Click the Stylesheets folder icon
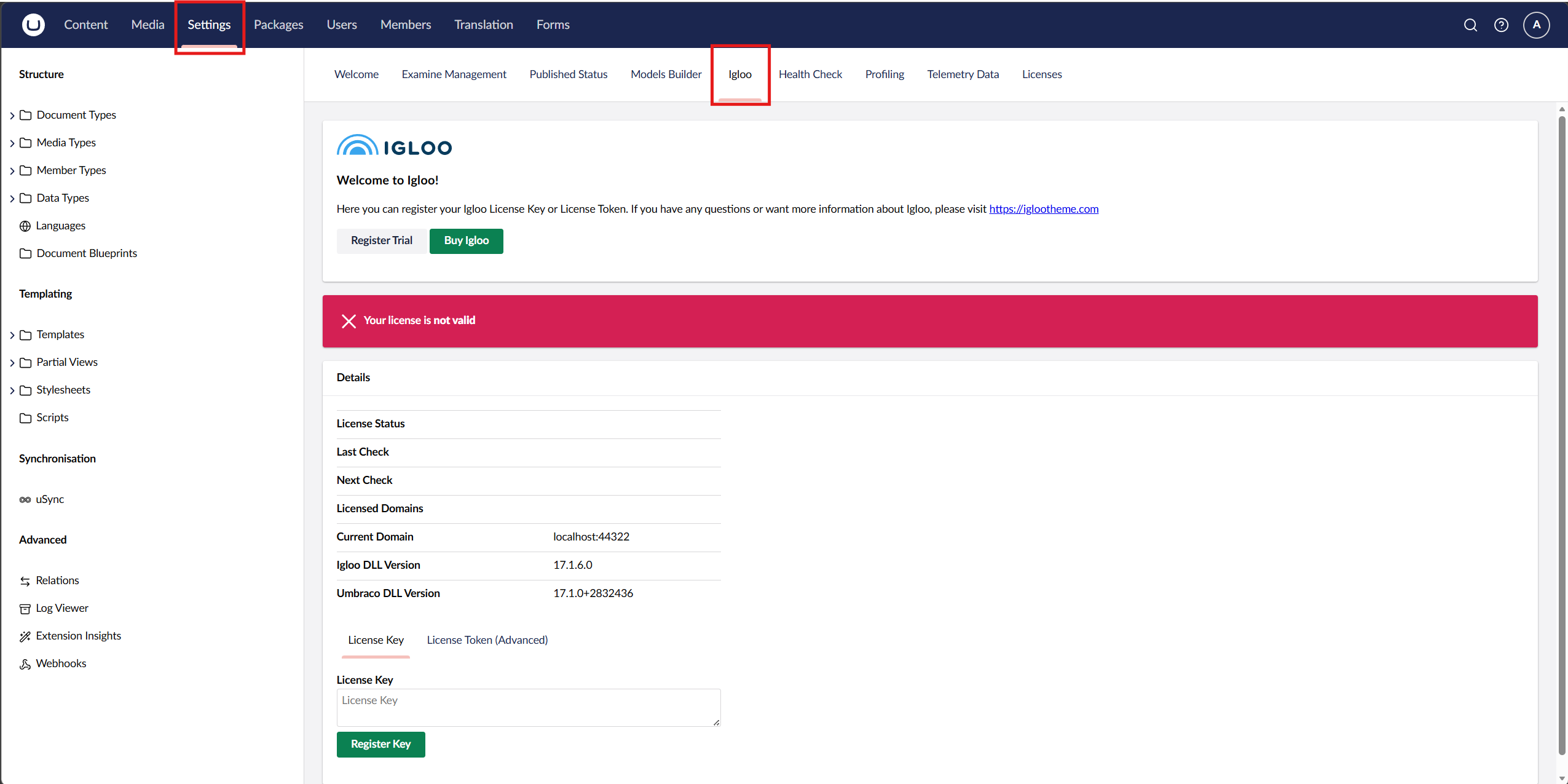The height and width of the screenshot is (784, 1568). [x=25, y=390]
